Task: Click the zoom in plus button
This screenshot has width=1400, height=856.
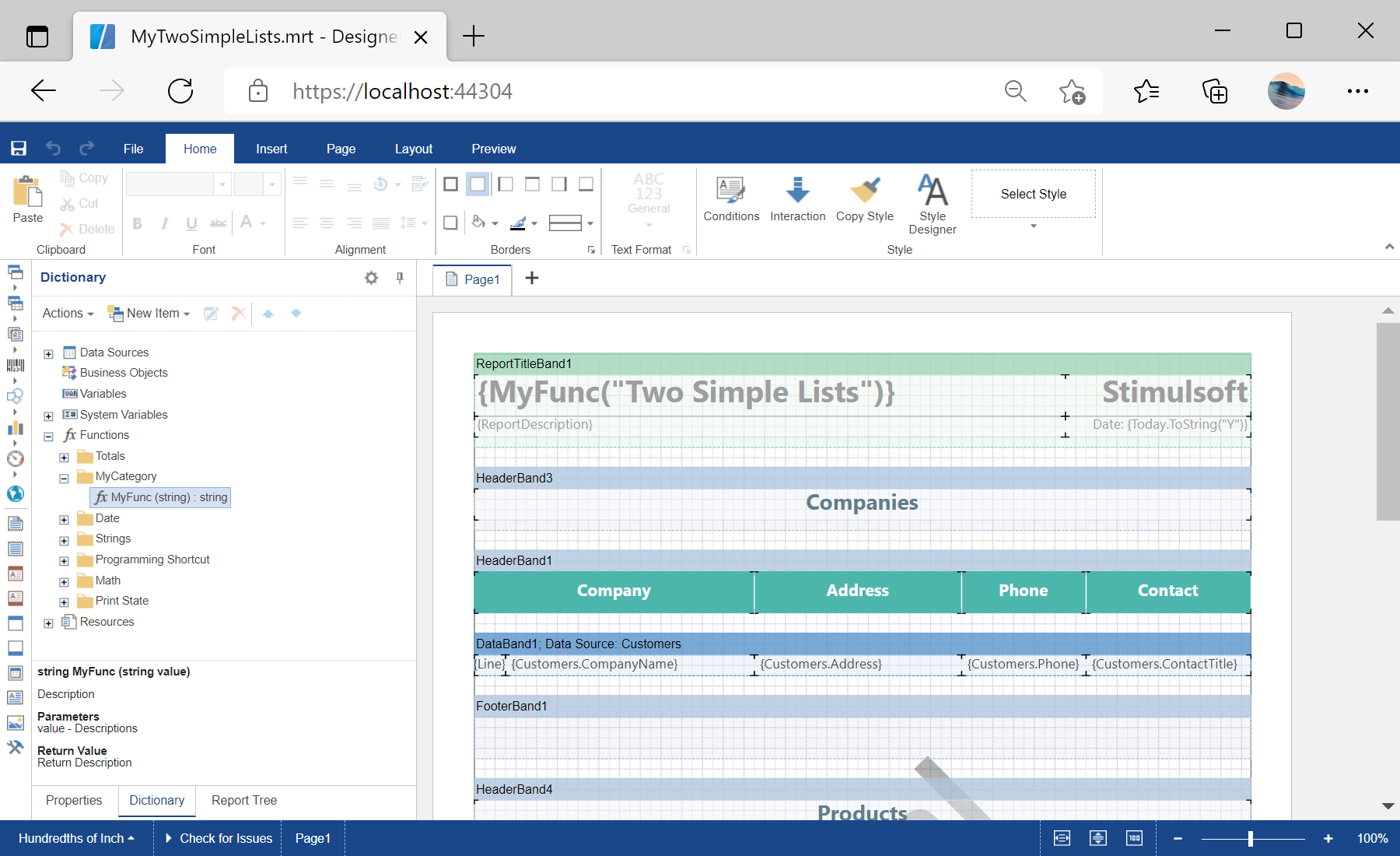Action: tap(1328, 838)
